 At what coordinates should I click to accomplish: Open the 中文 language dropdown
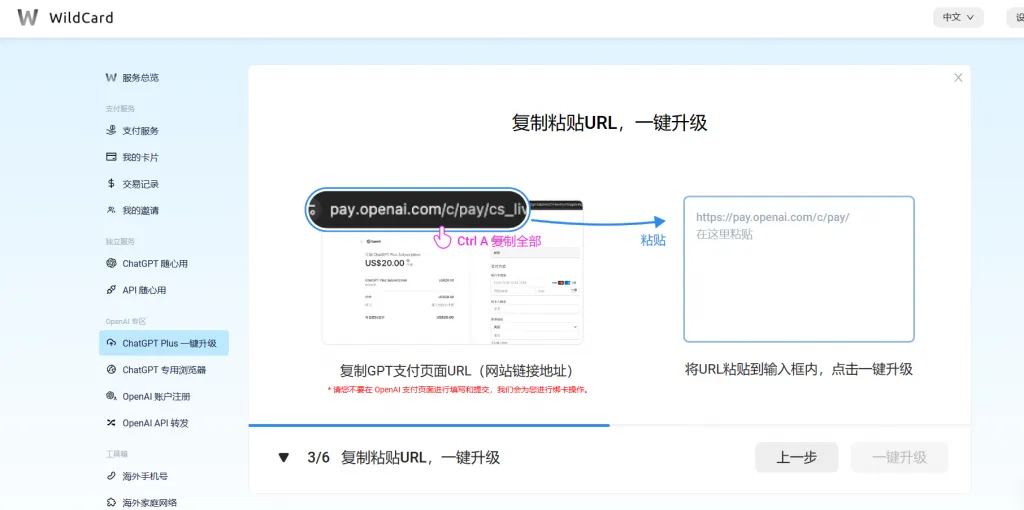[x=958, y=18]
